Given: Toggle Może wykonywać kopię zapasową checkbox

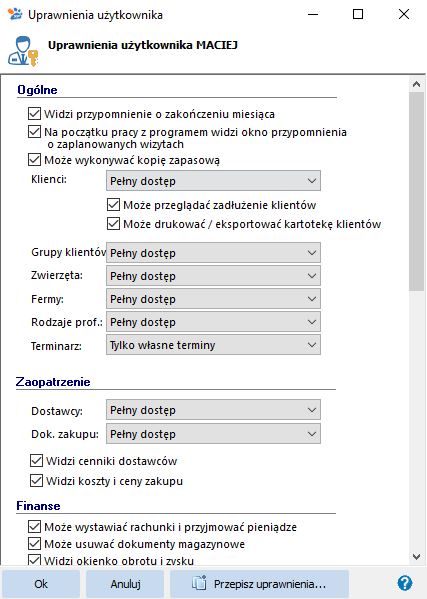Looking at the screenshot, I should [x=34, y=159].
